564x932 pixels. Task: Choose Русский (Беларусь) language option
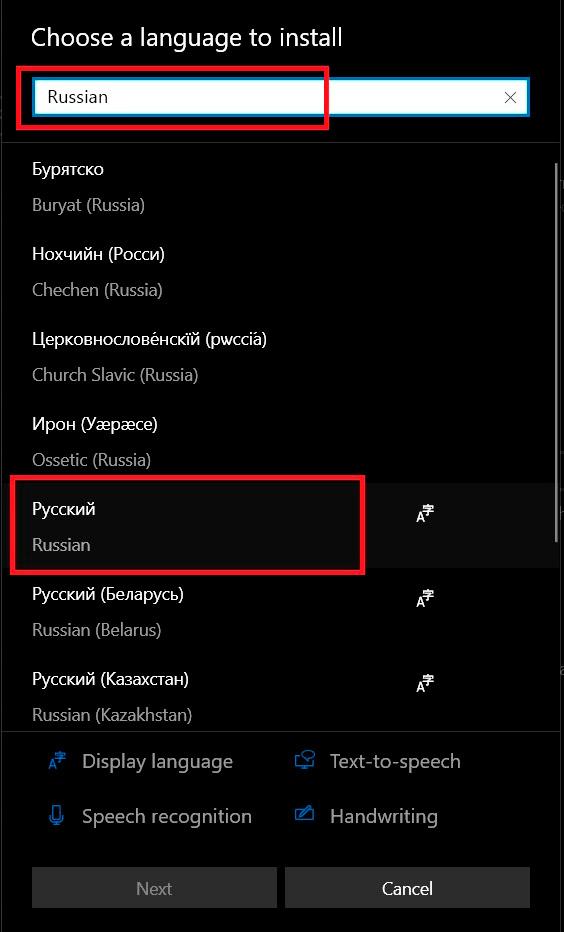(x=278, y=611)
